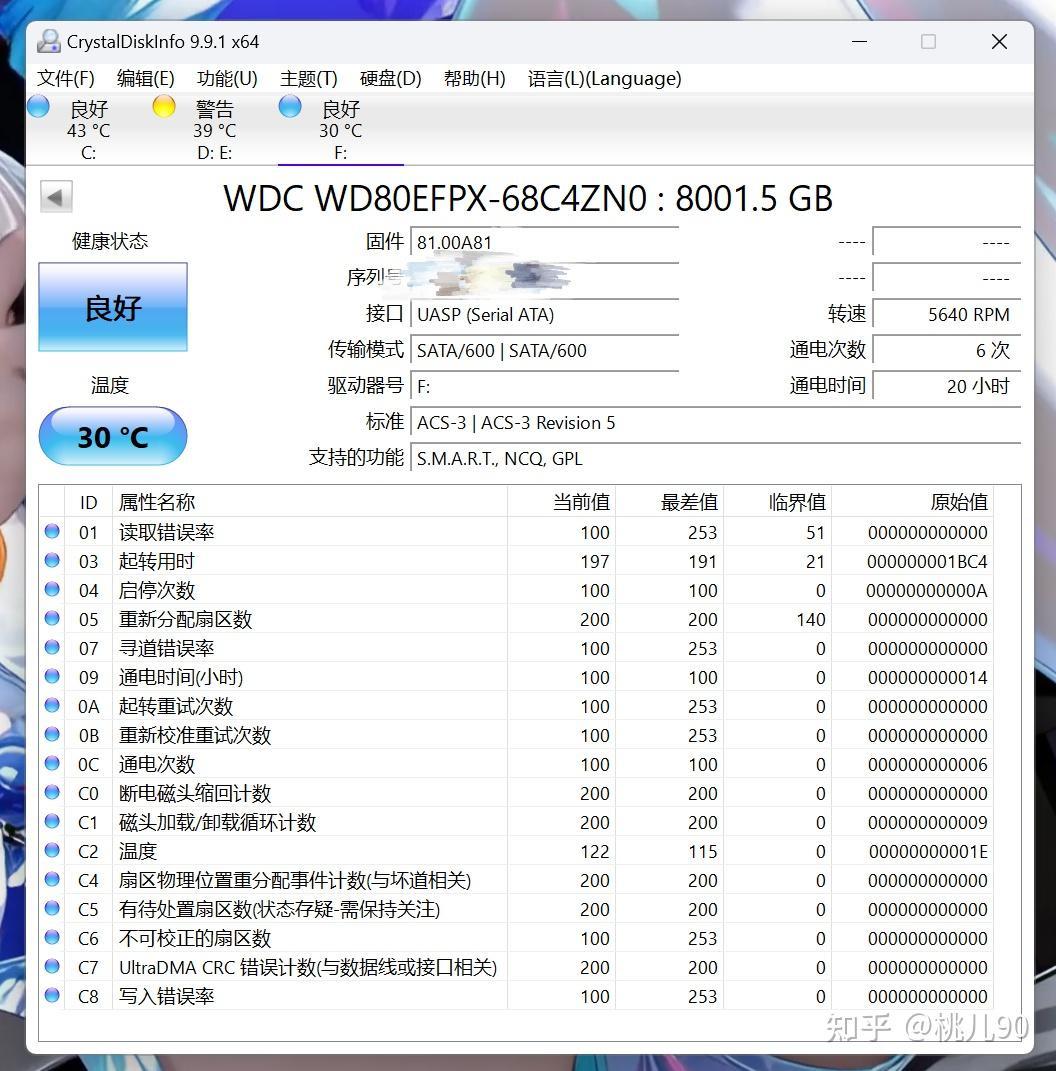Click the 最差值 column header
The image size is (1056, 1071).
pos(669,502)
